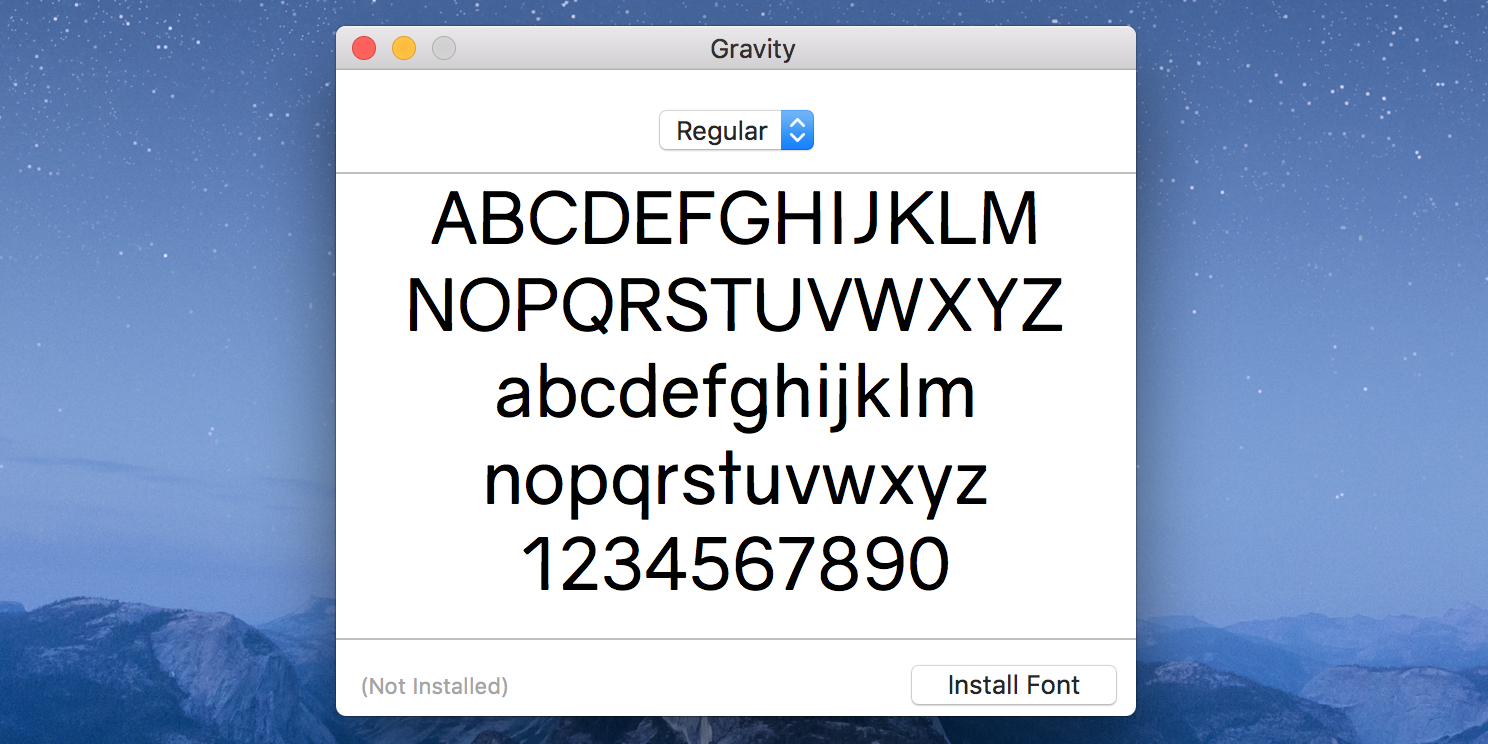The width and height of the screenshot is (1488, 744).
Task: Click the footer bar beside Install Font
Action: click(700, 685)
